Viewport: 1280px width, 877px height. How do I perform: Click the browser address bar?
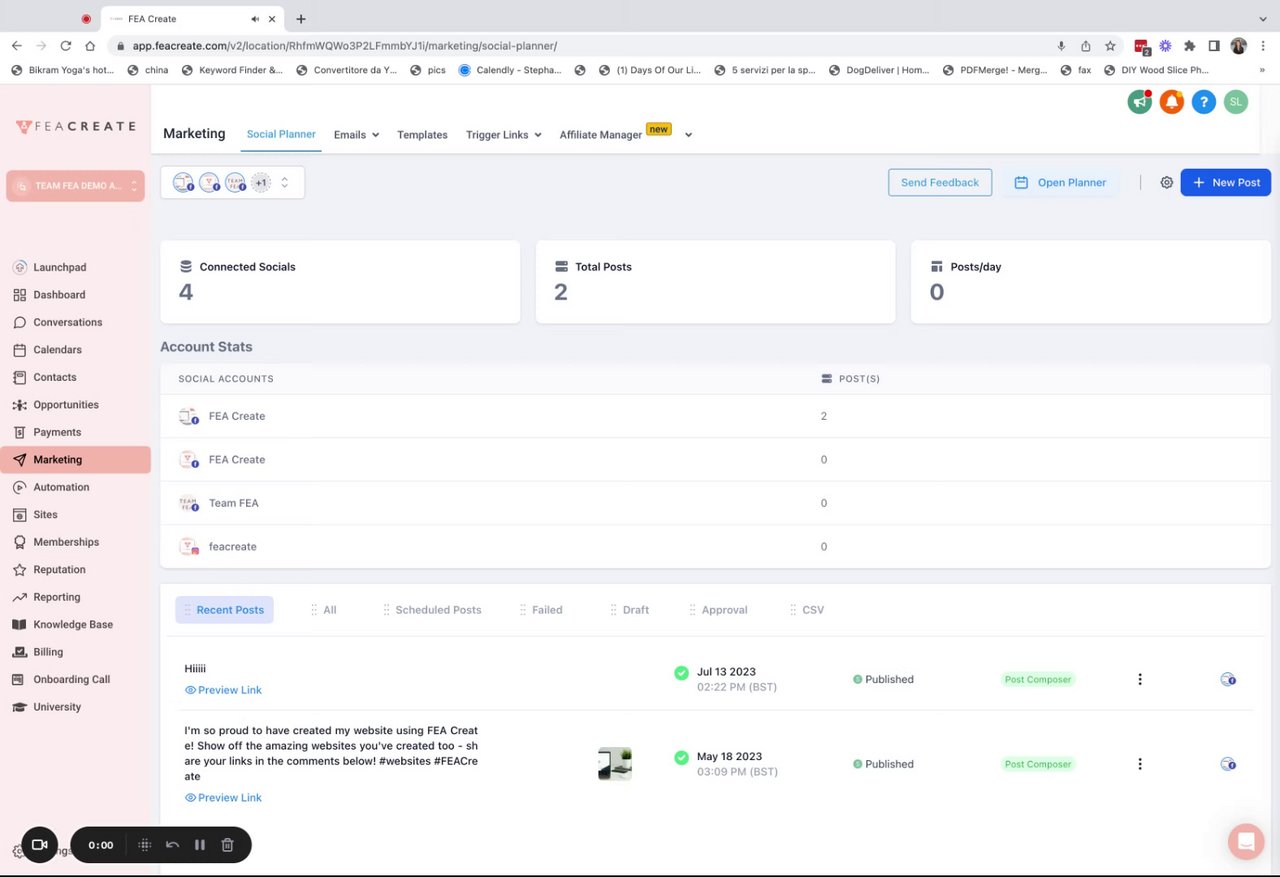click(x=580, y=46)
